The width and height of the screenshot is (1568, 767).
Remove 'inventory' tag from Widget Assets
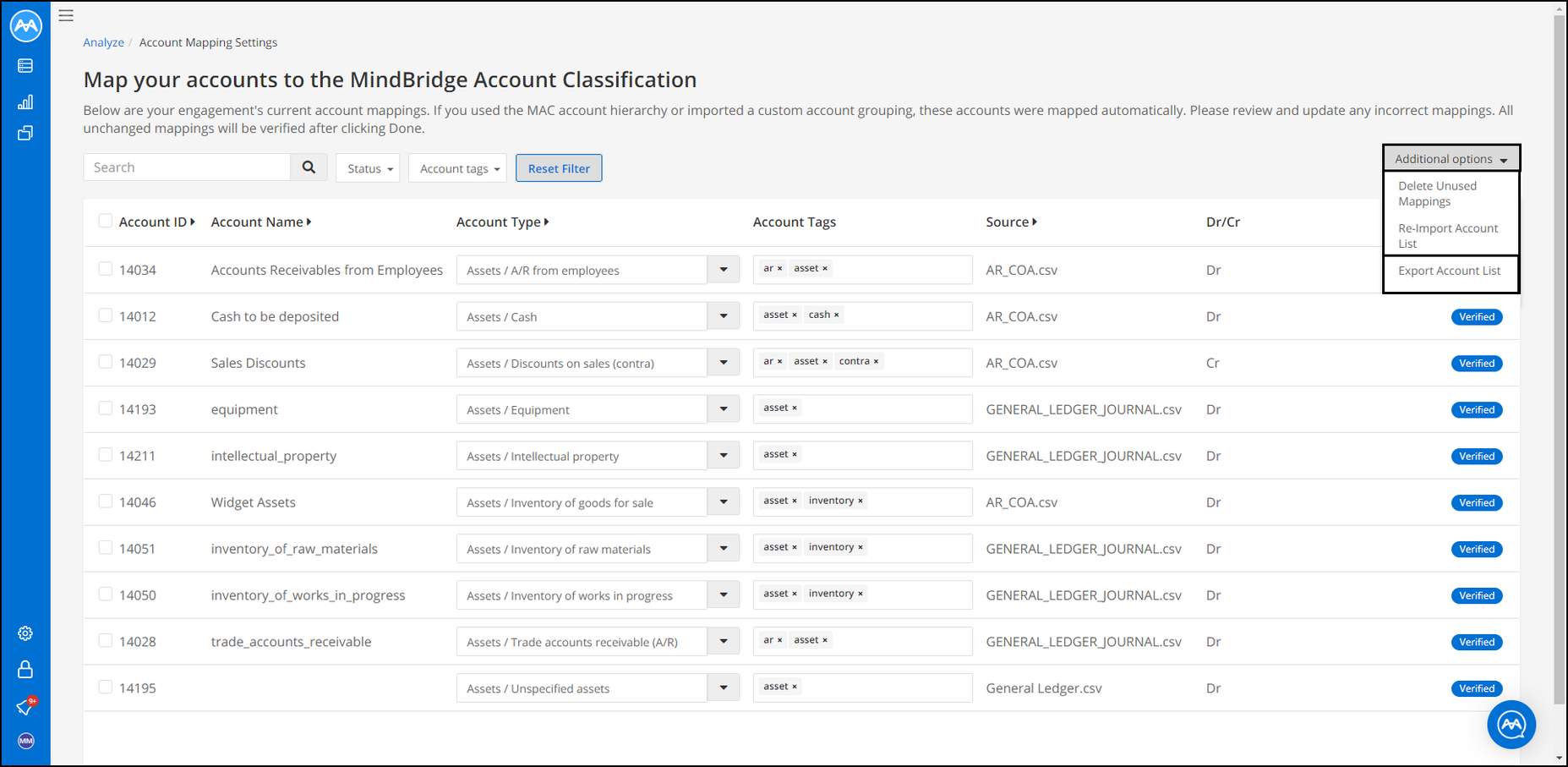pos(860,501)
